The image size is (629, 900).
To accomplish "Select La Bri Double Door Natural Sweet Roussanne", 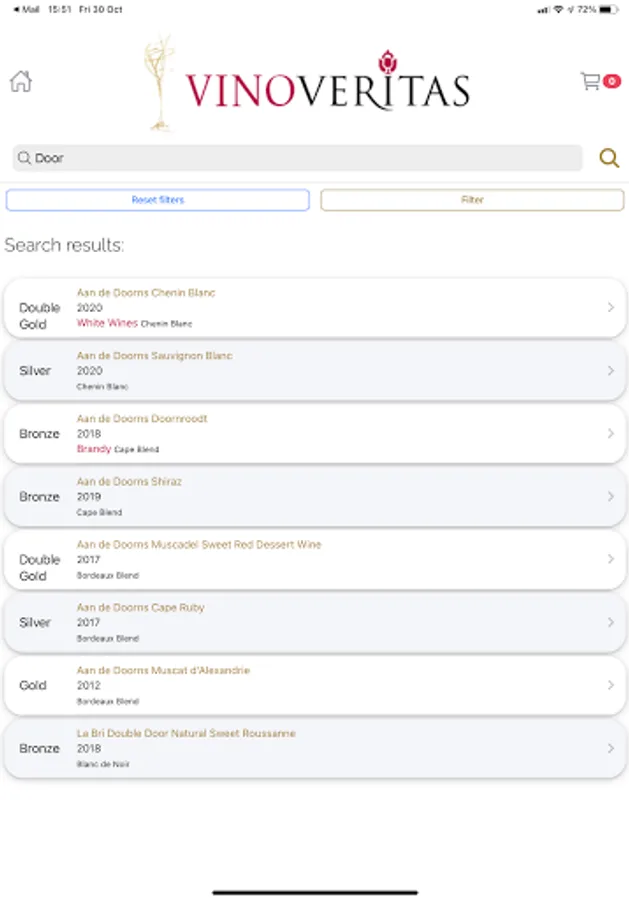I will click(x=315, y=748).
